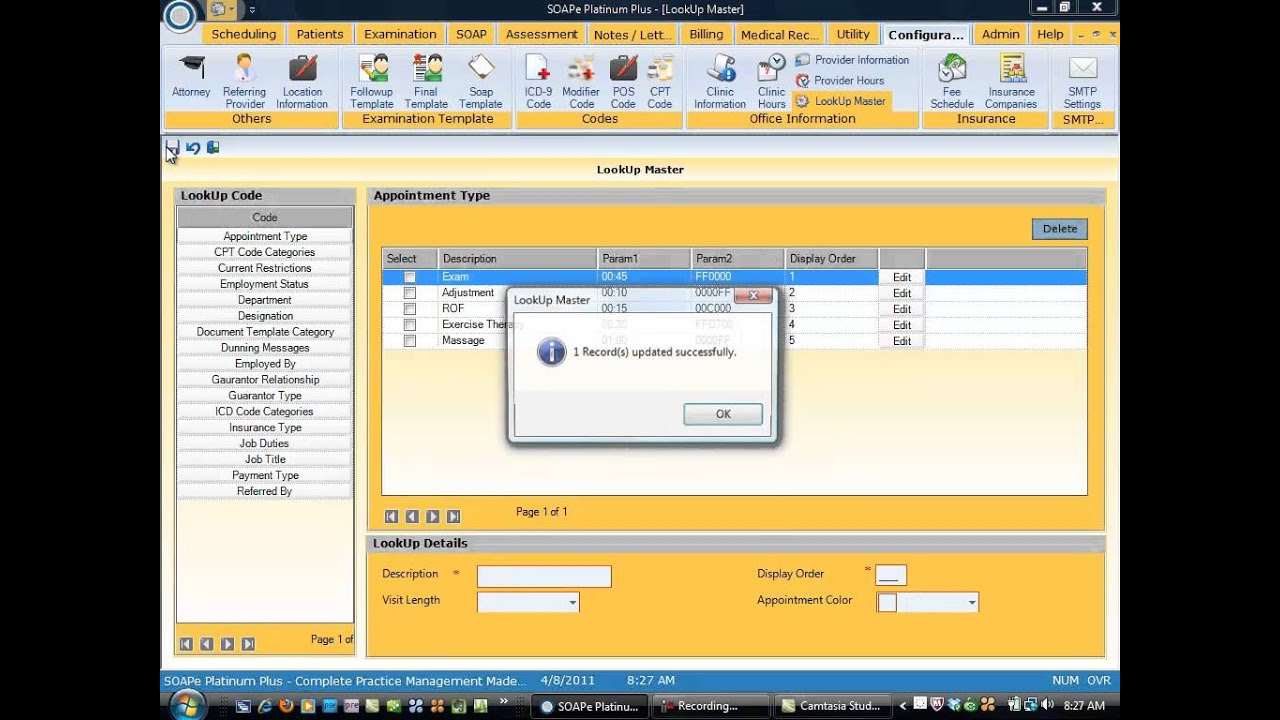The width and height of the screenshot is (1280, 720).
Task: Tick the checkbox for ROF row
Action: coord(410,309)
